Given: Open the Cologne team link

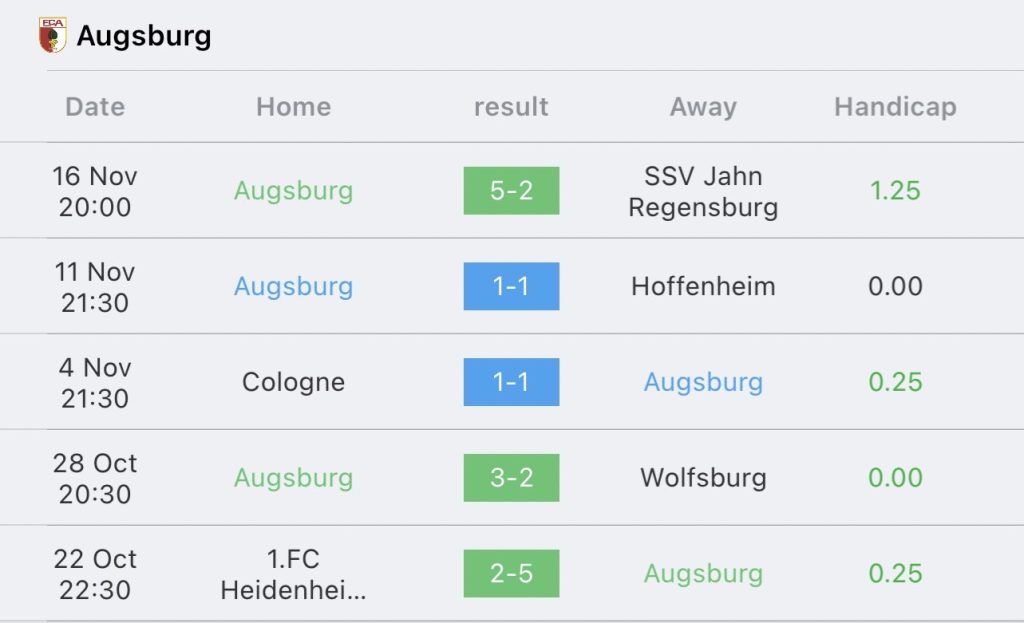Looking at the screenshot, I should tap(293, 382).
